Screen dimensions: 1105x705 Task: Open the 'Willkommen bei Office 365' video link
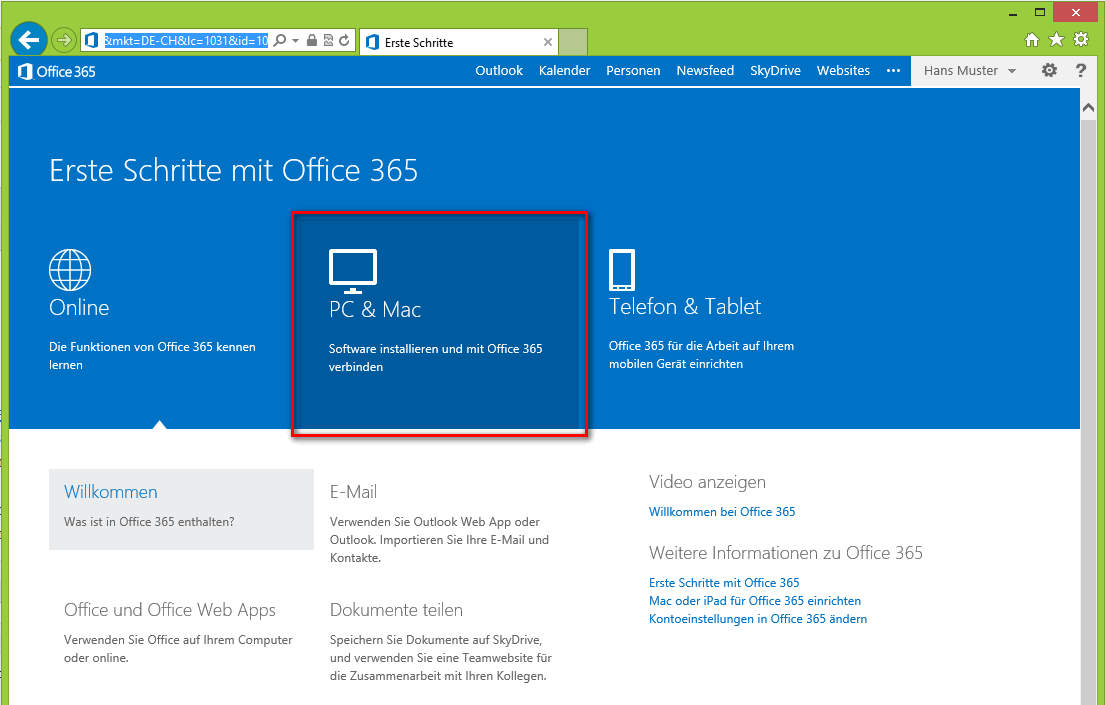tap(722, 512)
